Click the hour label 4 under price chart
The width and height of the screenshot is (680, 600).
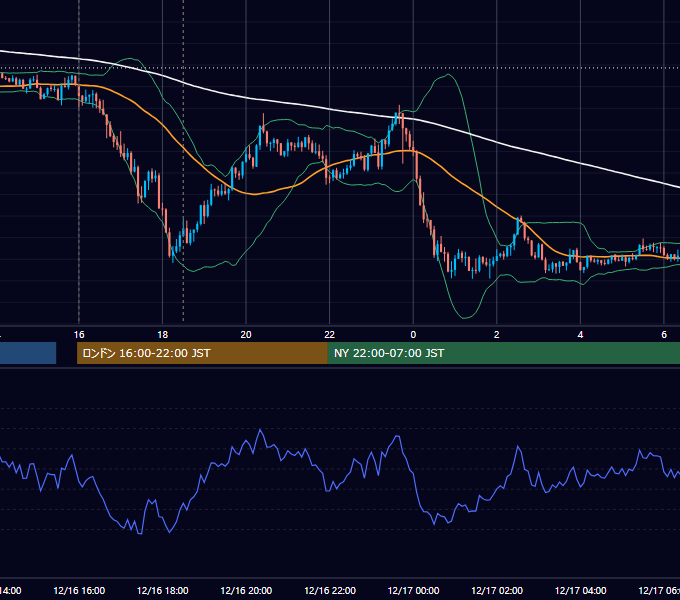click(x=580, y=335)
